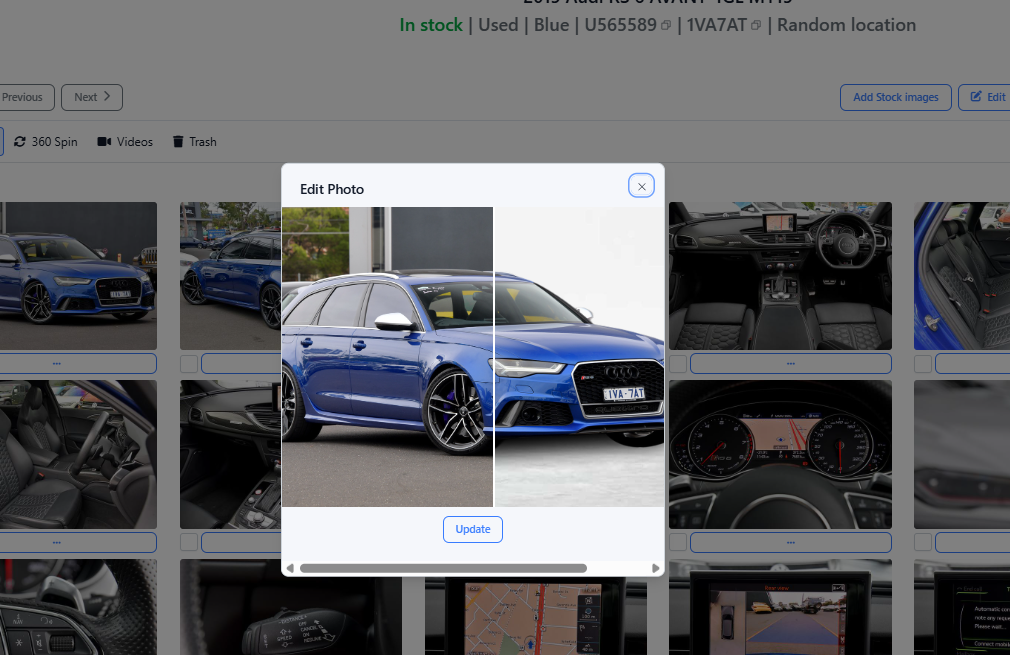The image size is (1010, 655).
Task: Click the 'Edit Photo' dialog title
Action: click(x=332, y=189)
